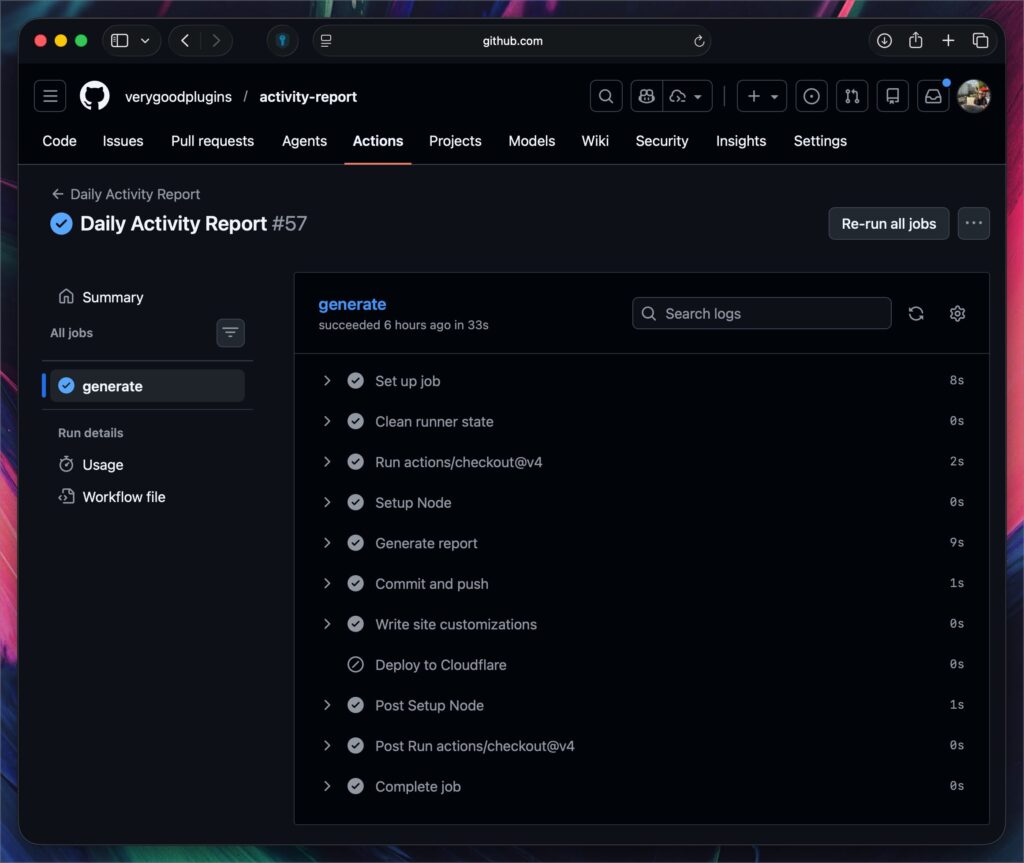
Task: Click the Search logs field
Action: pos(761,314)
